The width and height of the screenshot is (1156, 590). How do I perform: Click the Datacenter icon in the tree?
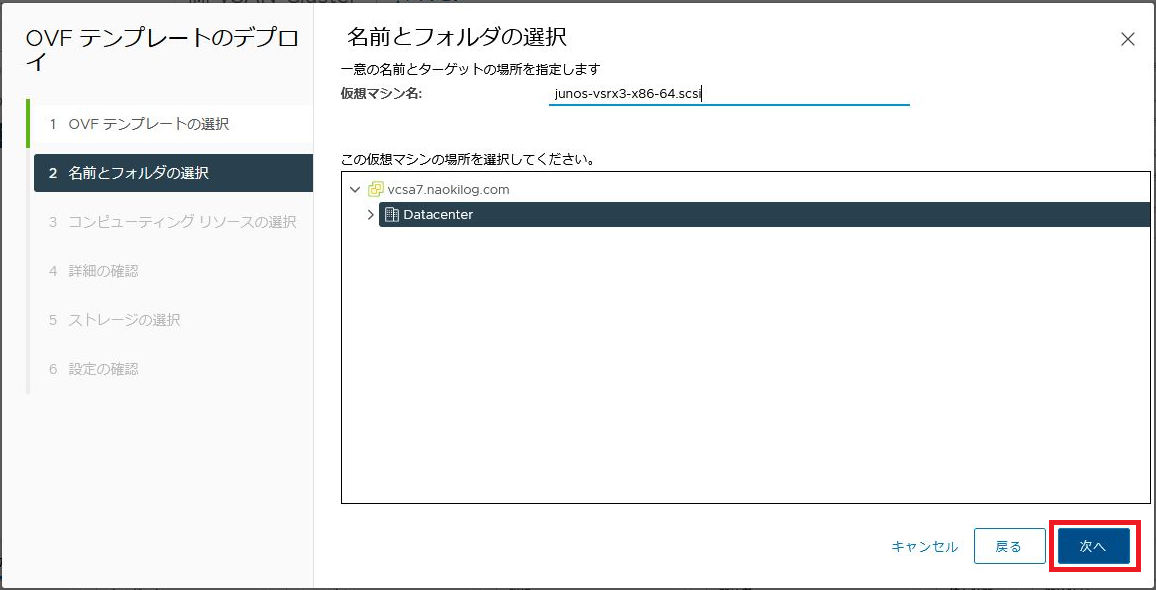pos(392,215)
